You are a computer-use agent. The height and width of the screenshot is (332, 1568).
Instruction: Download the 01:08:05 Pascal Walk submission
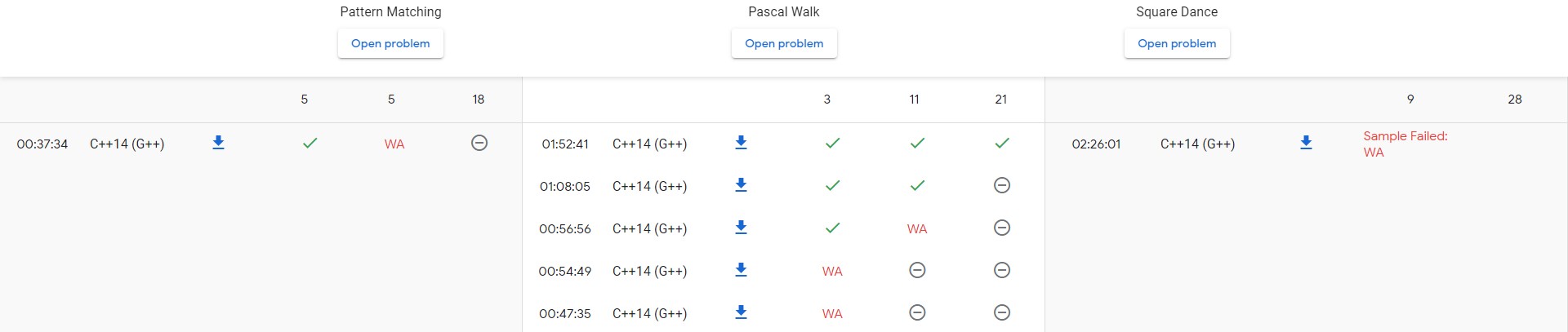(x=741, y=186)
